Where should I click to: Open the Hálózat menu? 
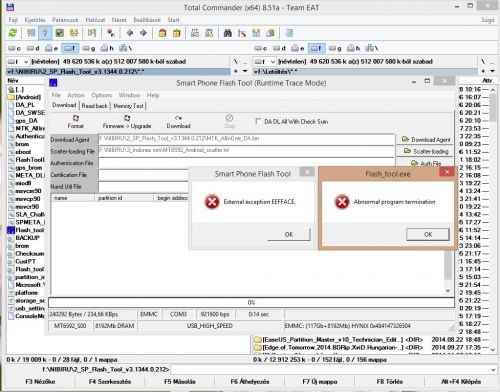[95, 20]
